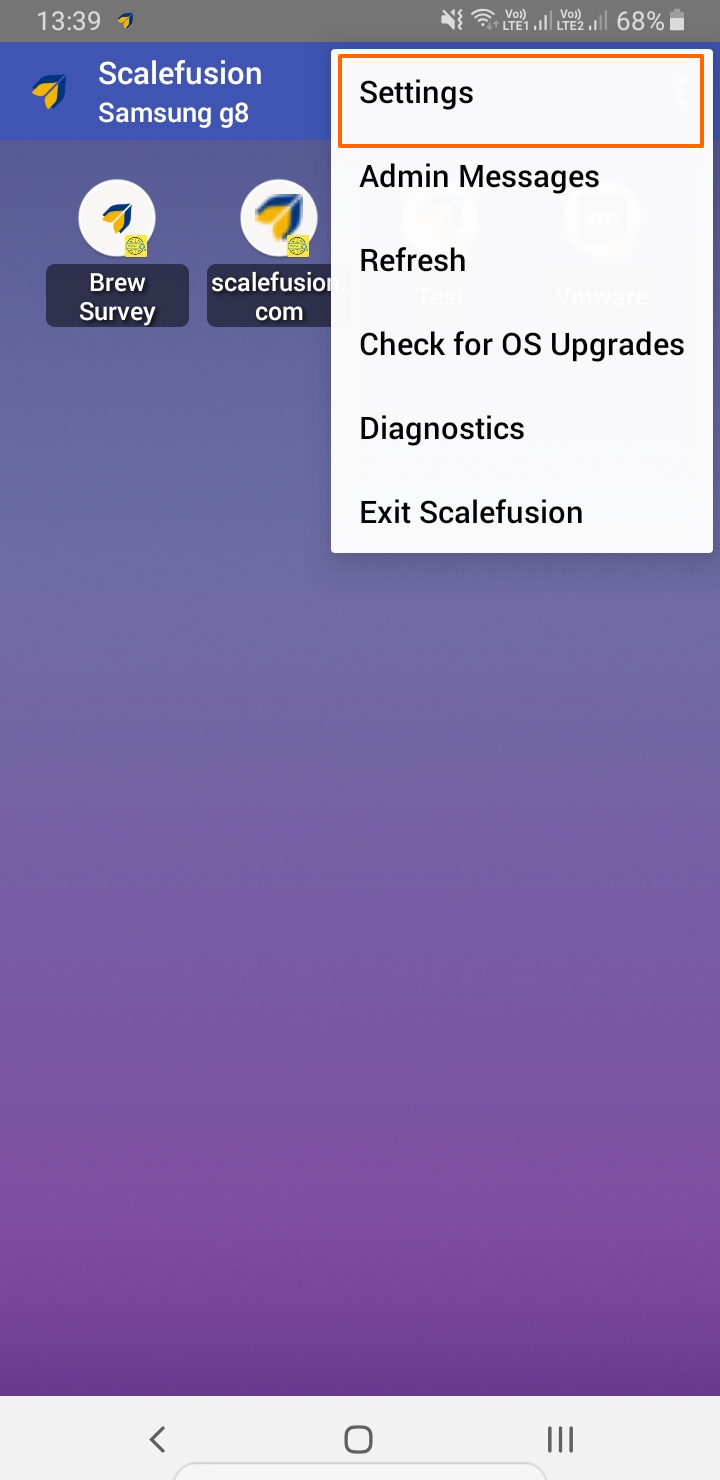Tap the muted sound status icon
Screen dimensions: 720x1480
452,20
